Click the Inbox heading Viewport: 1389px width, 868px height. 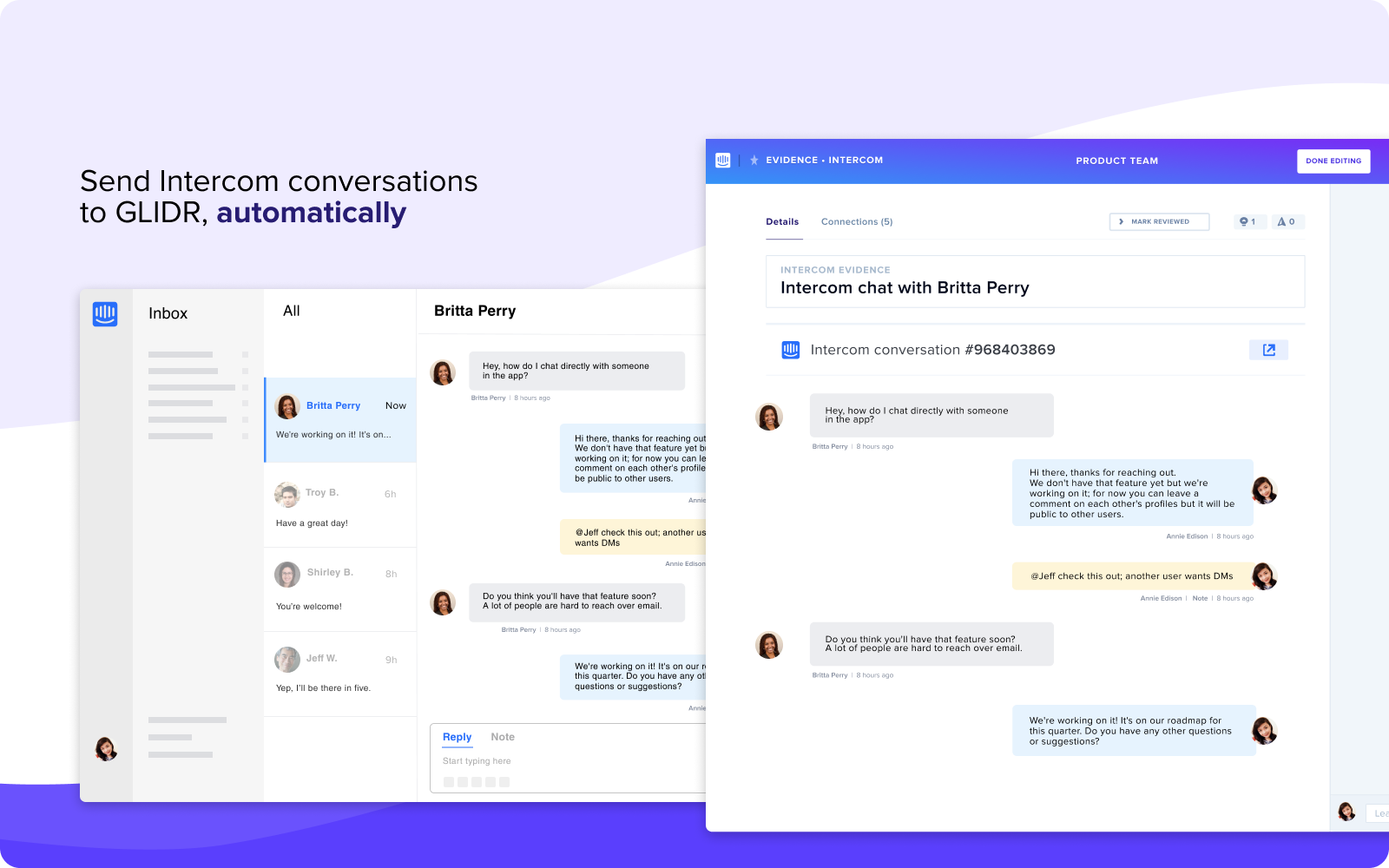click(168, 314)
